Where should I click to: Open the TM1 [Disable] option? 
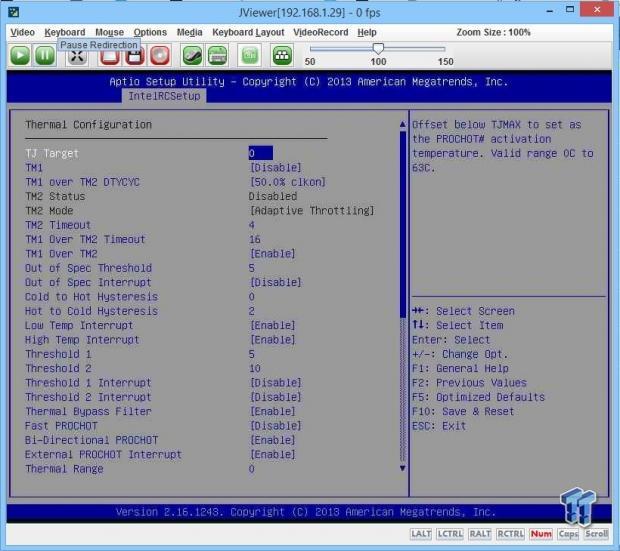click(x=276, y=168)
